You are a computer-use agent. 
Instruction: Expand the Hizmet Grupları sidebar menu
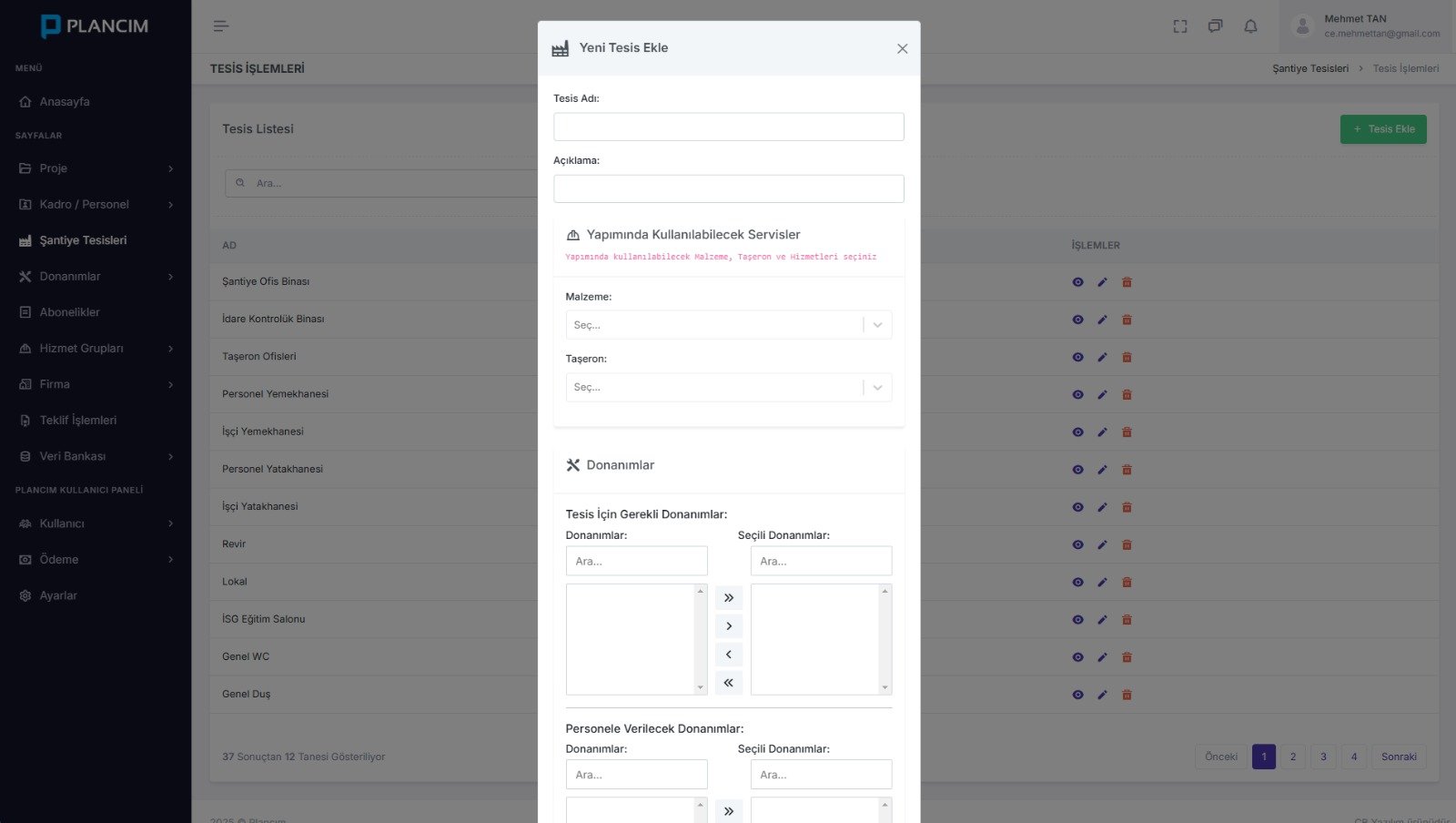click(96, 348)
